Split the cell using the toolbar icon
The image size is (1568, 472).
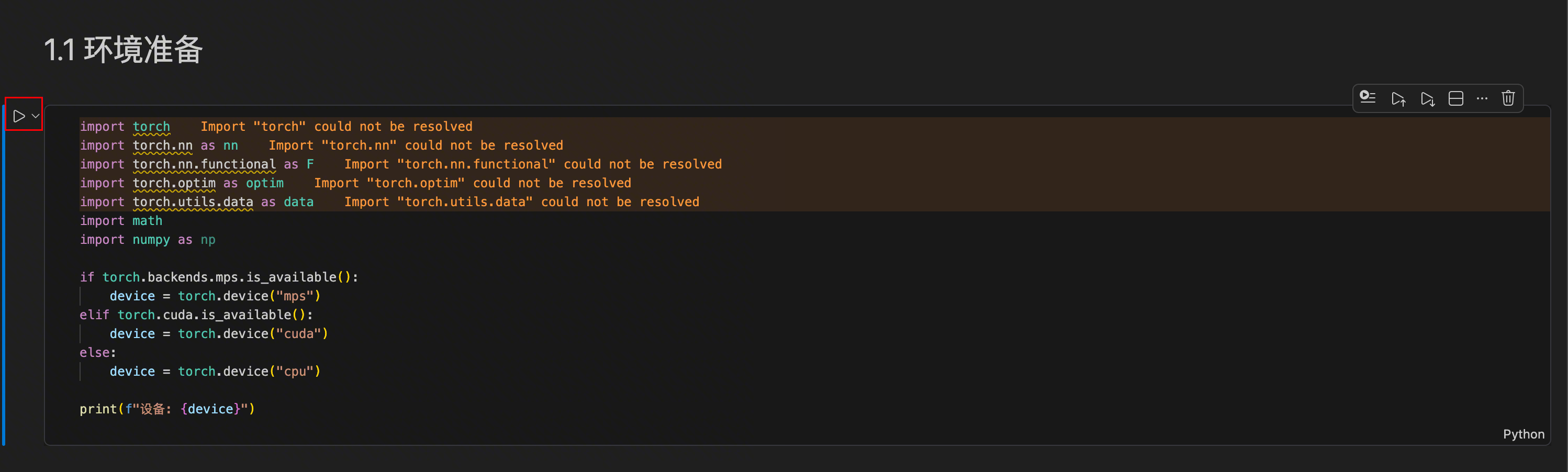1455,98
